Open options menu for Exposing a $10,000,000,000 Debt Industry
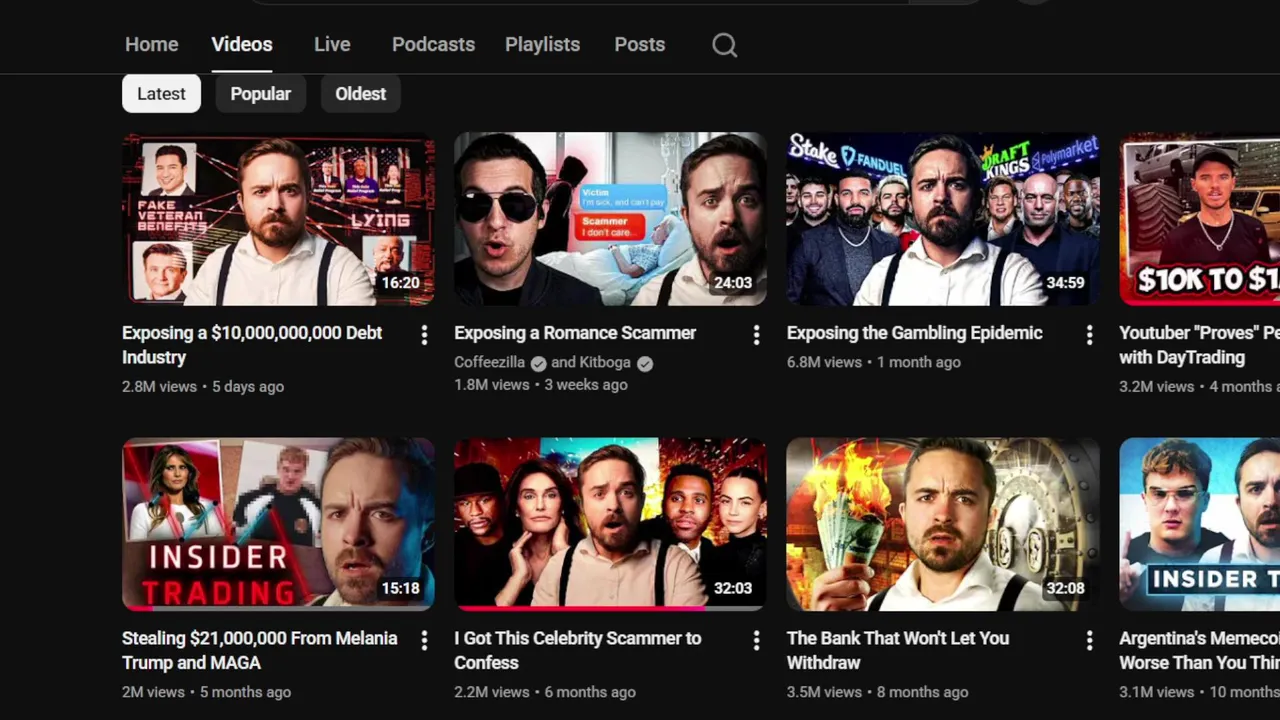 pos(424,334)
